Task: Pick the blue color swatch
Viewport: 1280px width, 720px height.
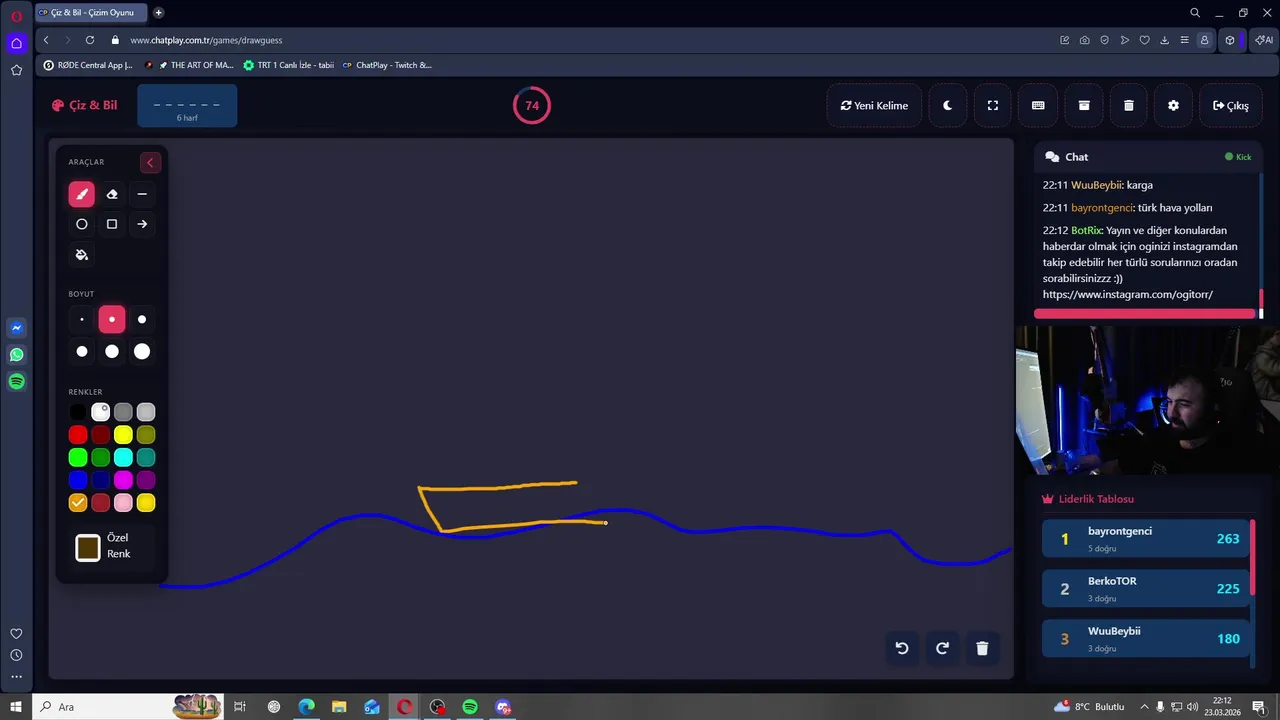Action: click(78, 480)
